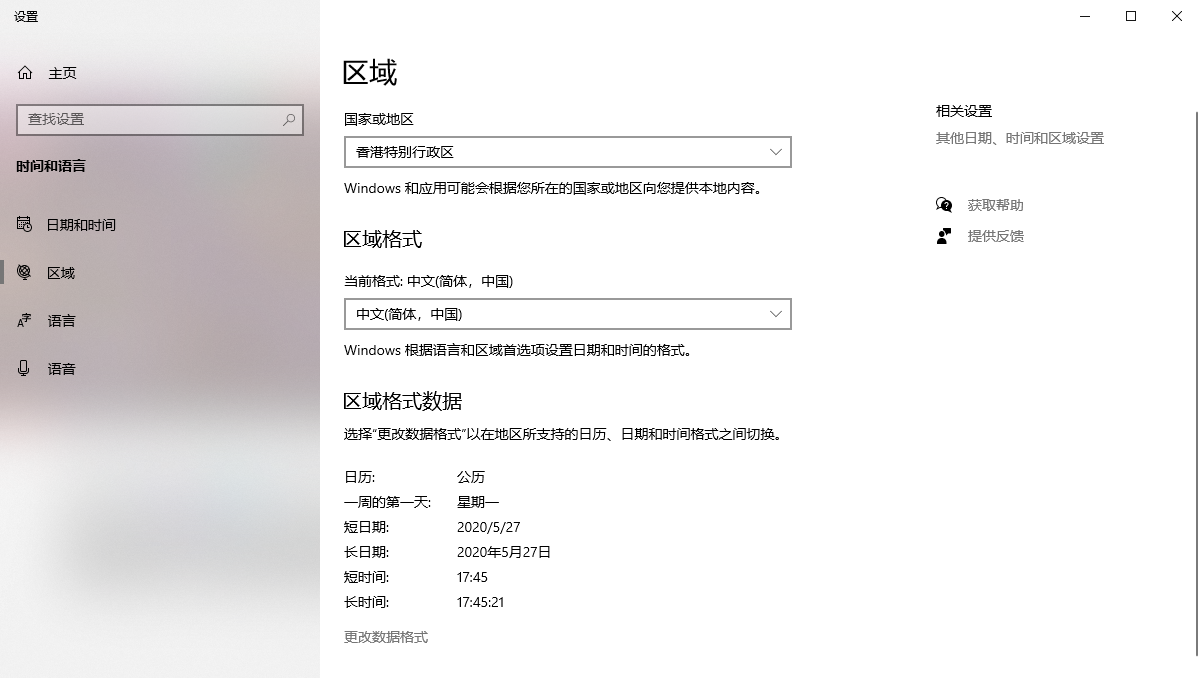Image resolution: width=1200 pixels, height=678 pixels.
Task: Click the 时间和语言 sidebar heading
Action: pos(51,166)
